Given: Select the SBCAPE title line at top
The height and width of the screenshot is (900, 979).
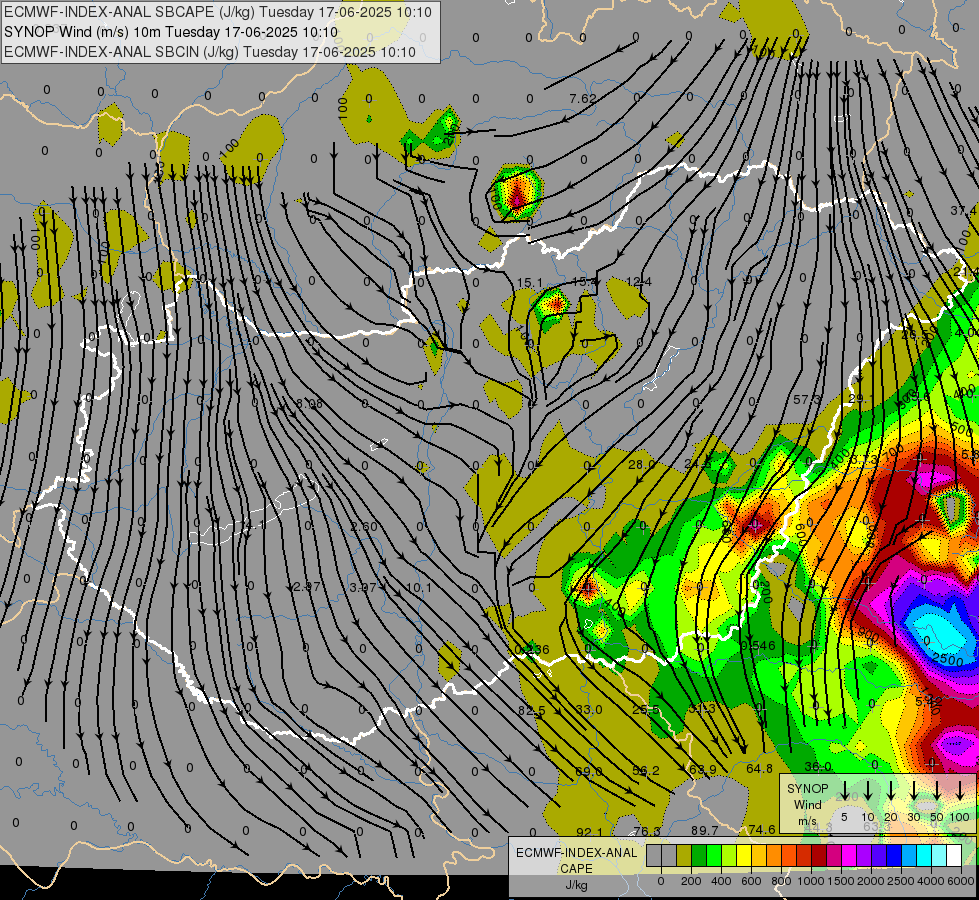Looking at the screenshot, I should coord(218,12).
